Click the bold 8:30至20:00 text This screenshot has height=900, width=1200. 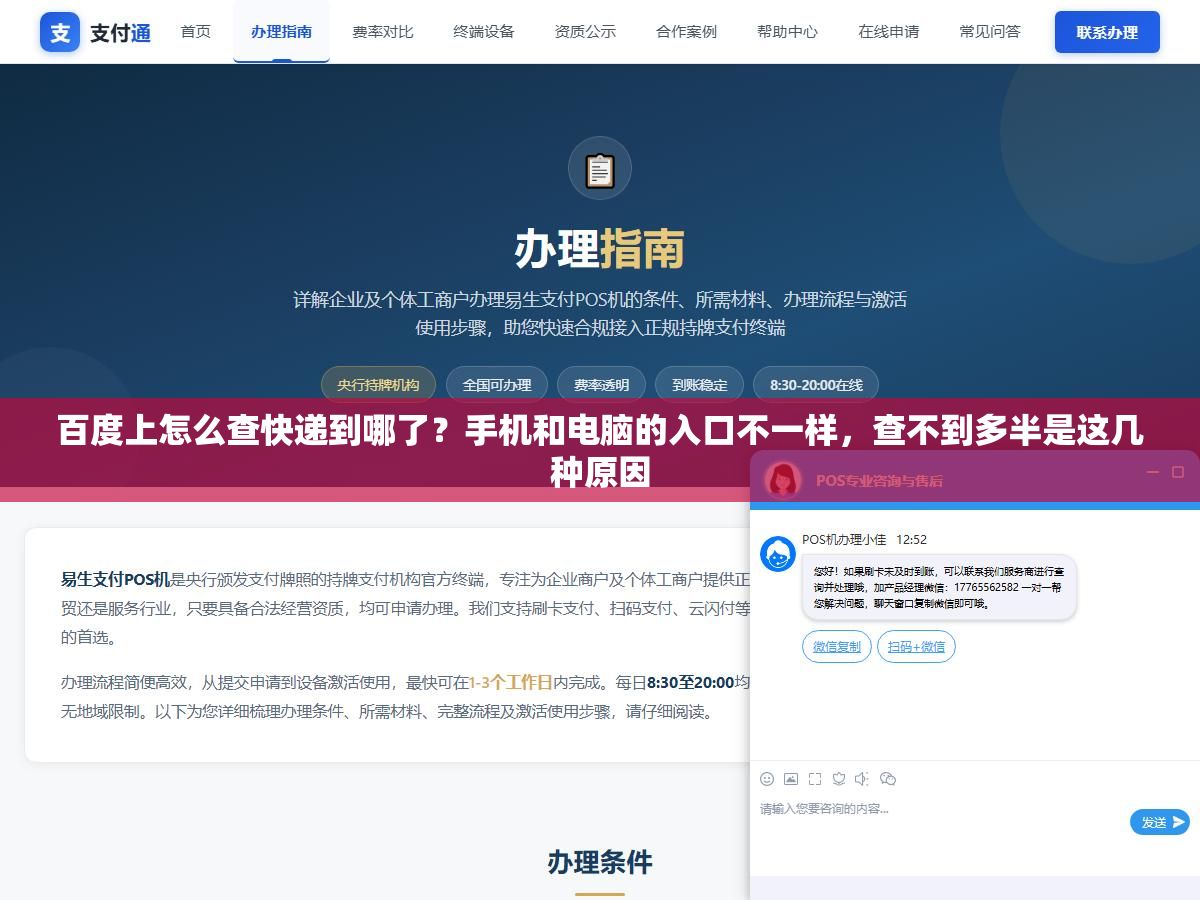(x=690, y=683)
